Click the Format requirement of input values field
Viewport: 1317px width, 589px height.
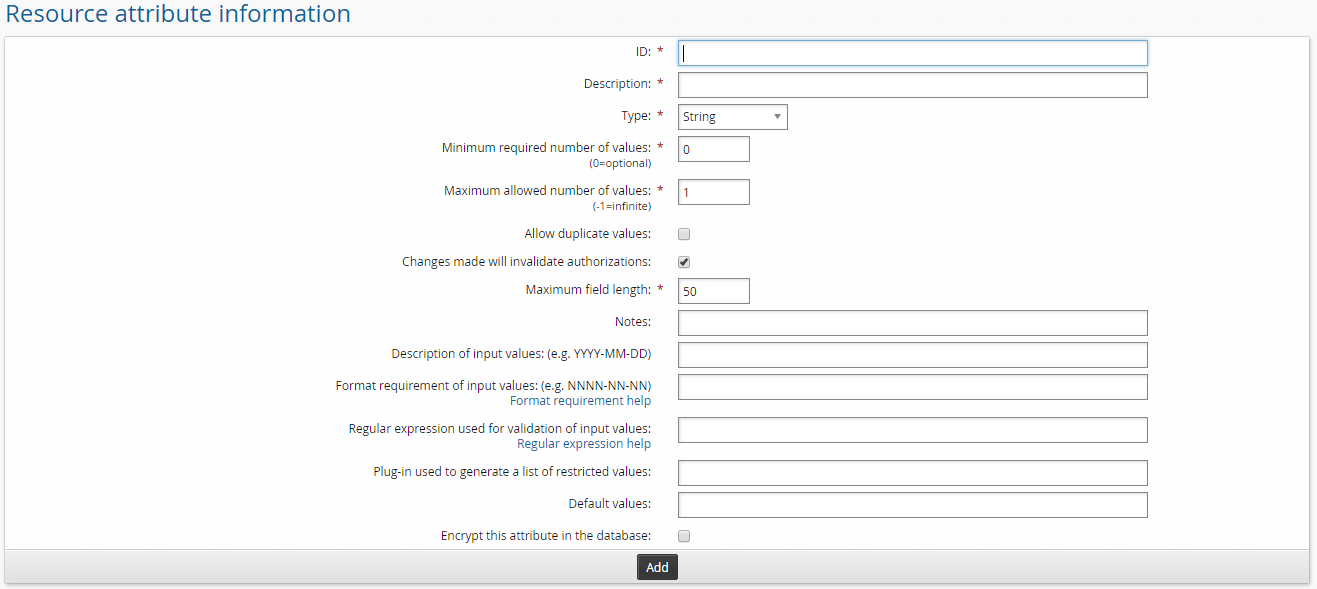tap(912, 387)
